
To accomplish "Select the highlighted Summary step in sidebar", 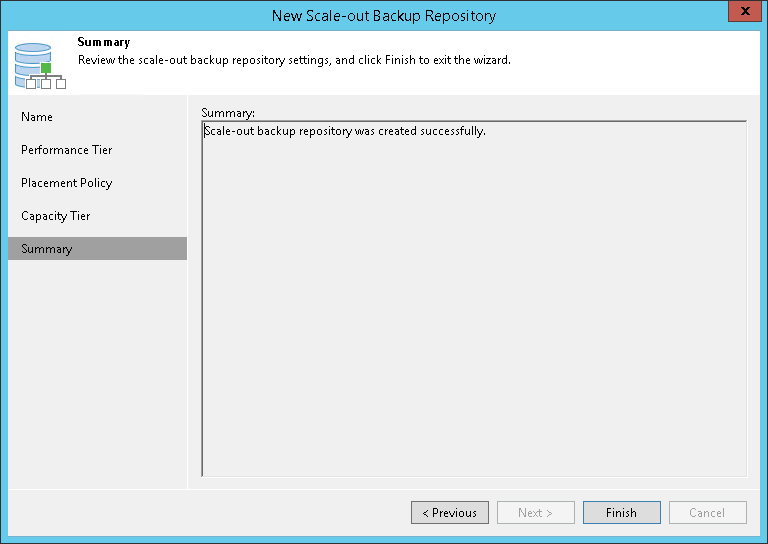I will [47, 249].
